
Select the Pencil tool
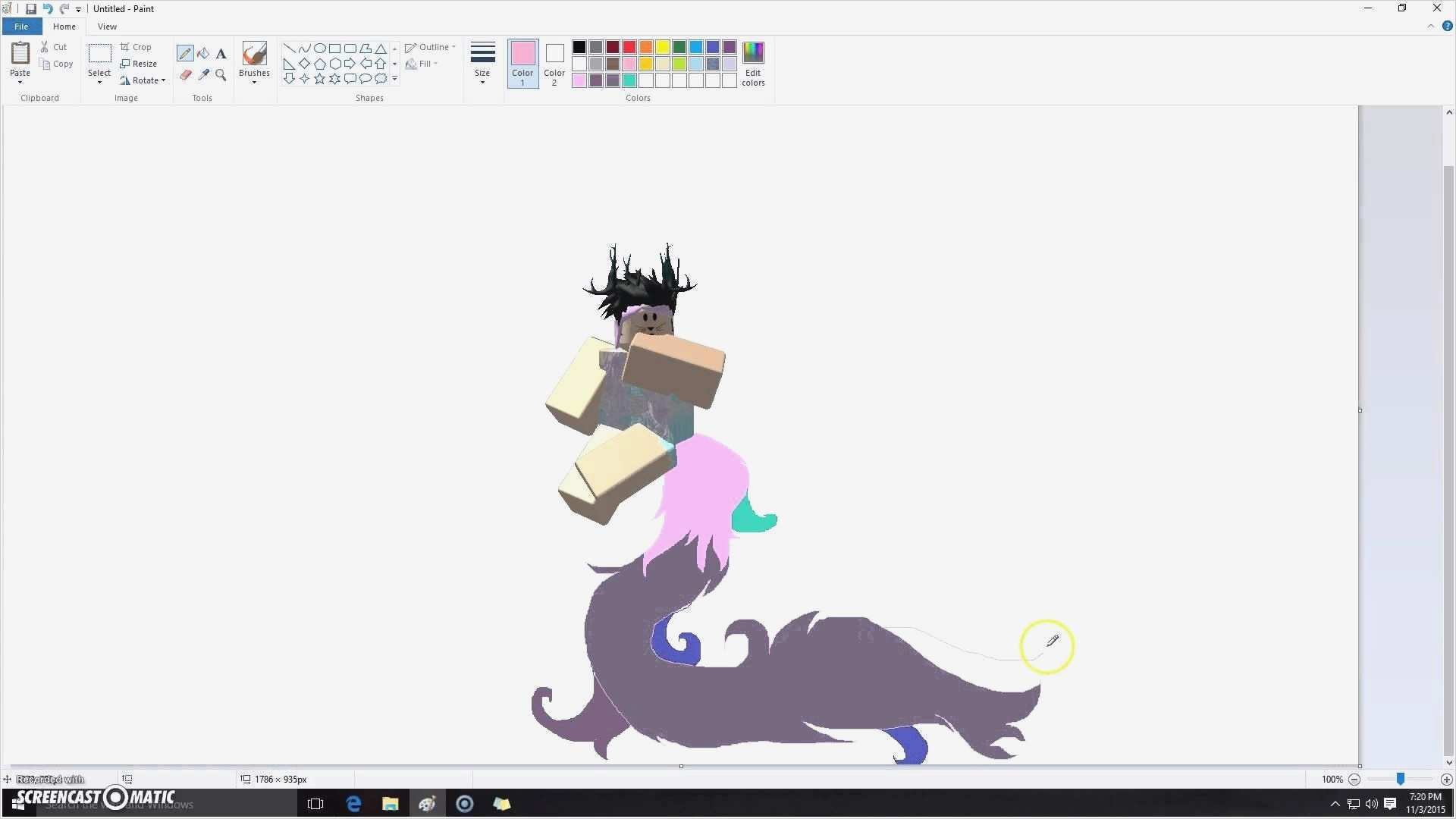click(184, 53)
